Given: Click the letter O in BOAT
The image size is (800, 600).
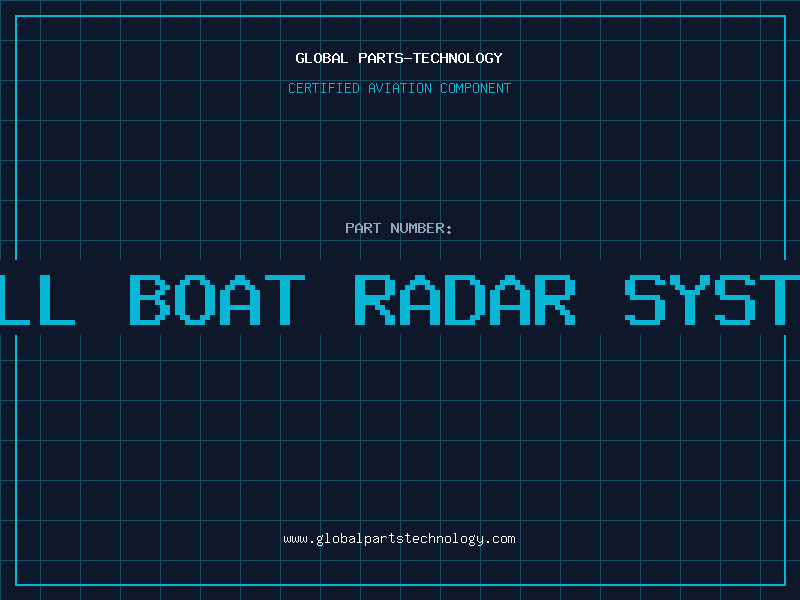Looking at the screenshot, I should (195, 299).
